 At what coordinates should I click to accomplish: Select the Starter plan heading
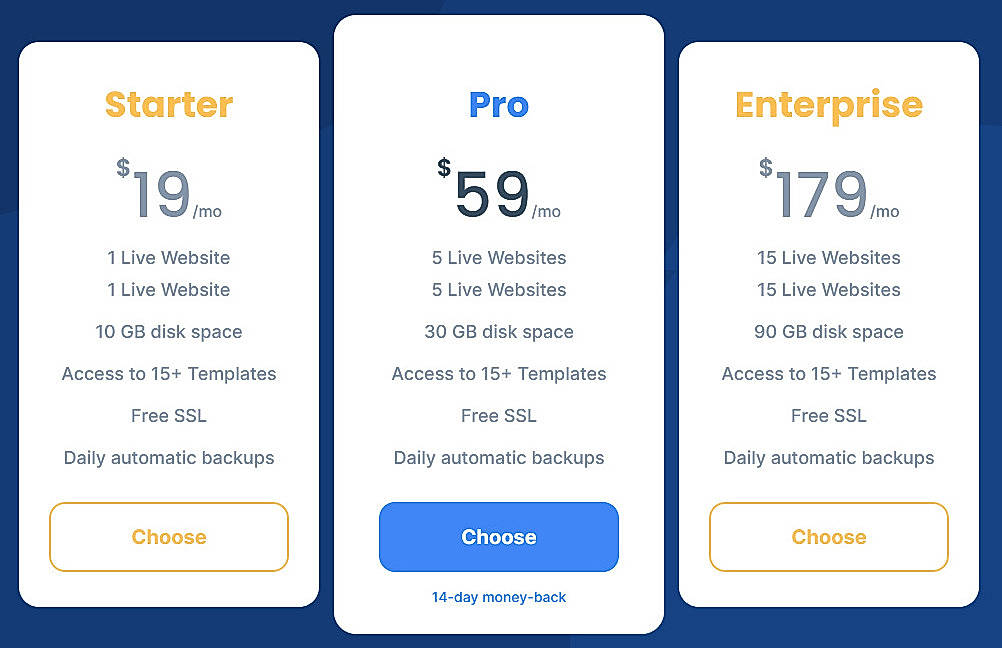point(168,104)
